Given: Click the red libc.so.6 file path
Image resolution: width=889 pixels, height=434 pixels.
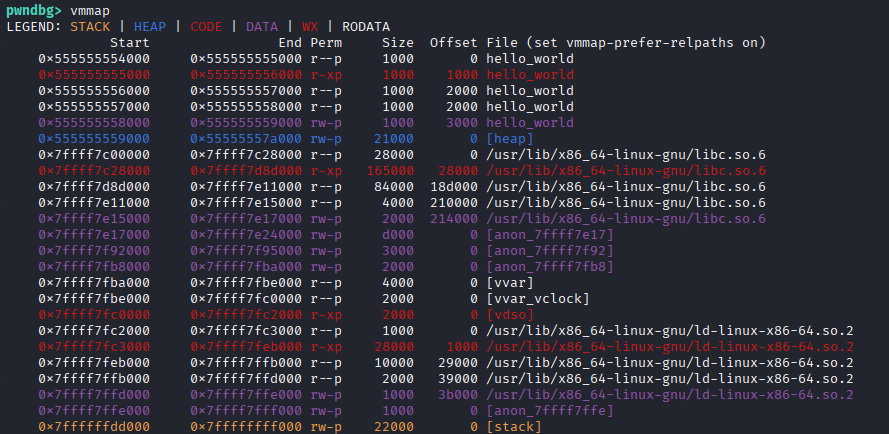Looking at the screenshot, I should [626, 171].
